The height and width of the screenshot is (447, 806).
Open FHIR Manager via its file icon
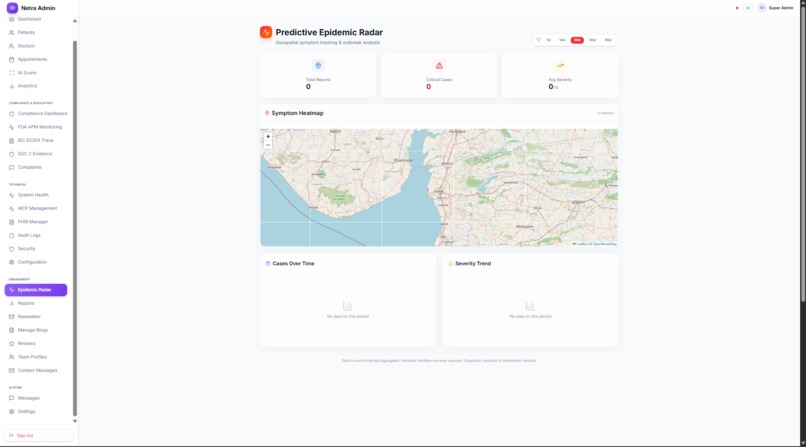pyautogui.click(x=11, y=222)
